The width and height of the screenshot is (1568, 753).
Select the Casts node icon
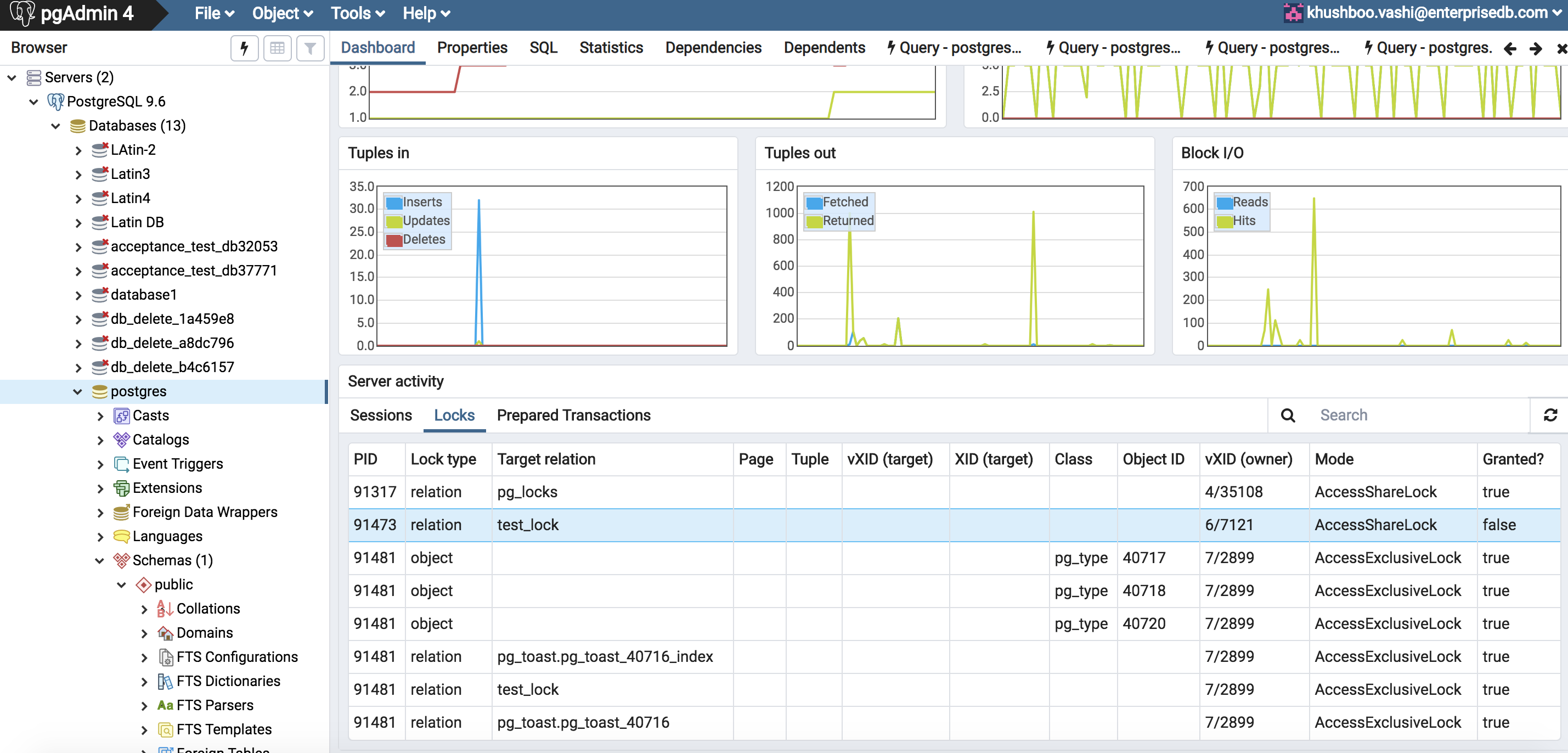(x=121, y=415)
